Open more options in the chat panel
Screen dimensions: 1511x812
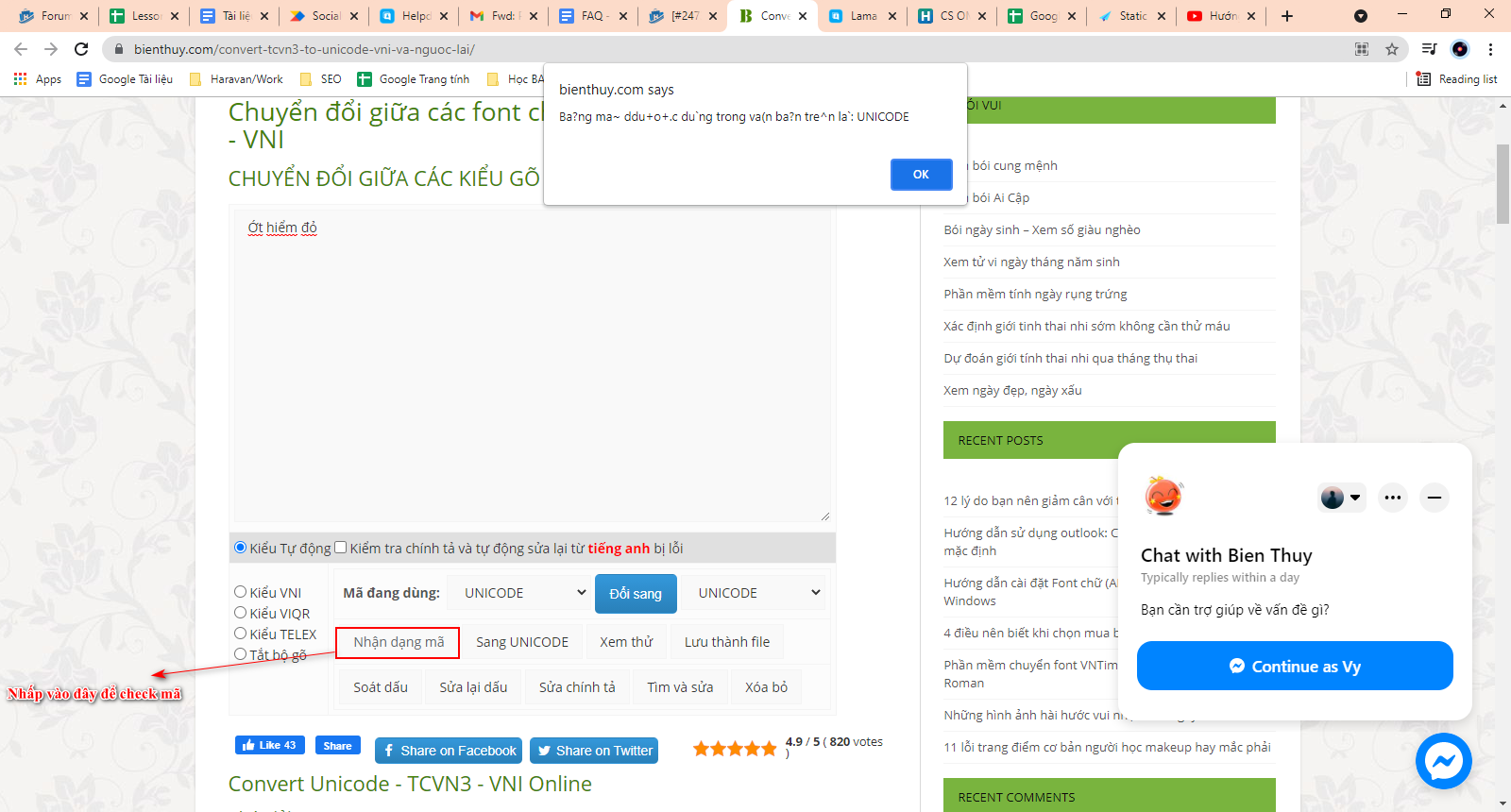(1393, 498)
